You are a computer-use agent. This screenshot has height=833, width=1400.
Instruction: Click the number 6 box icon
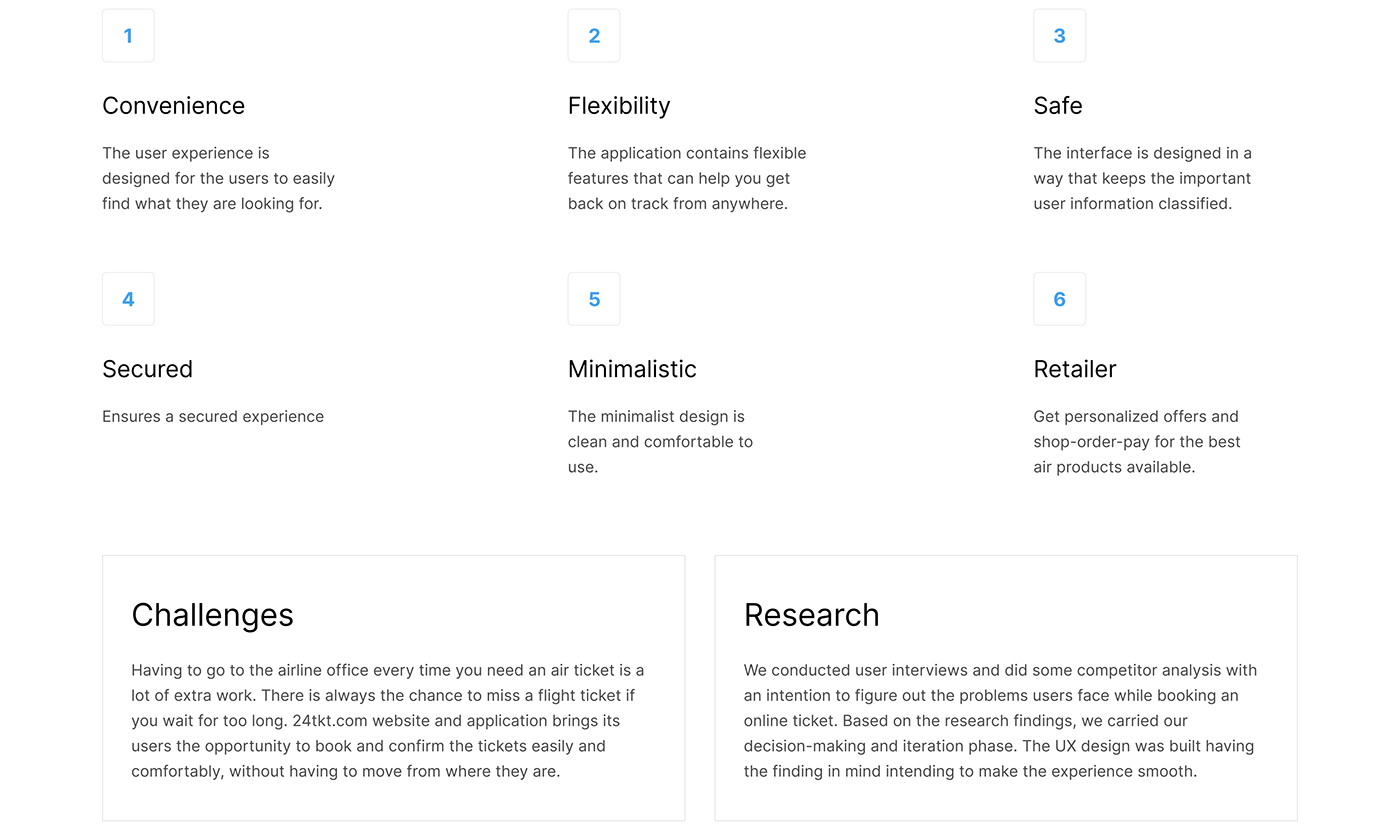pyautogui.click(x=1060, y=299)
